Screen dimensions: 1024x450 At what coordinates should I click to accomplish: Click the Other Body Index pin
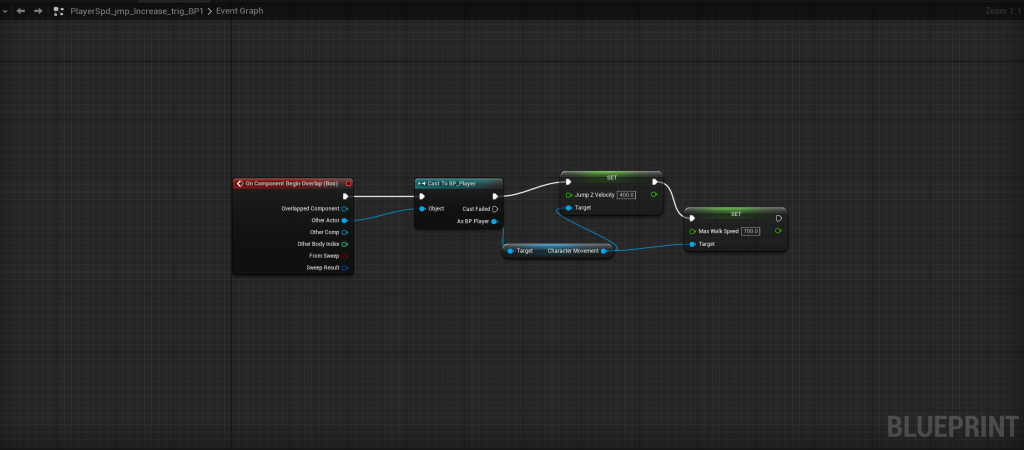tap(344, 244)
